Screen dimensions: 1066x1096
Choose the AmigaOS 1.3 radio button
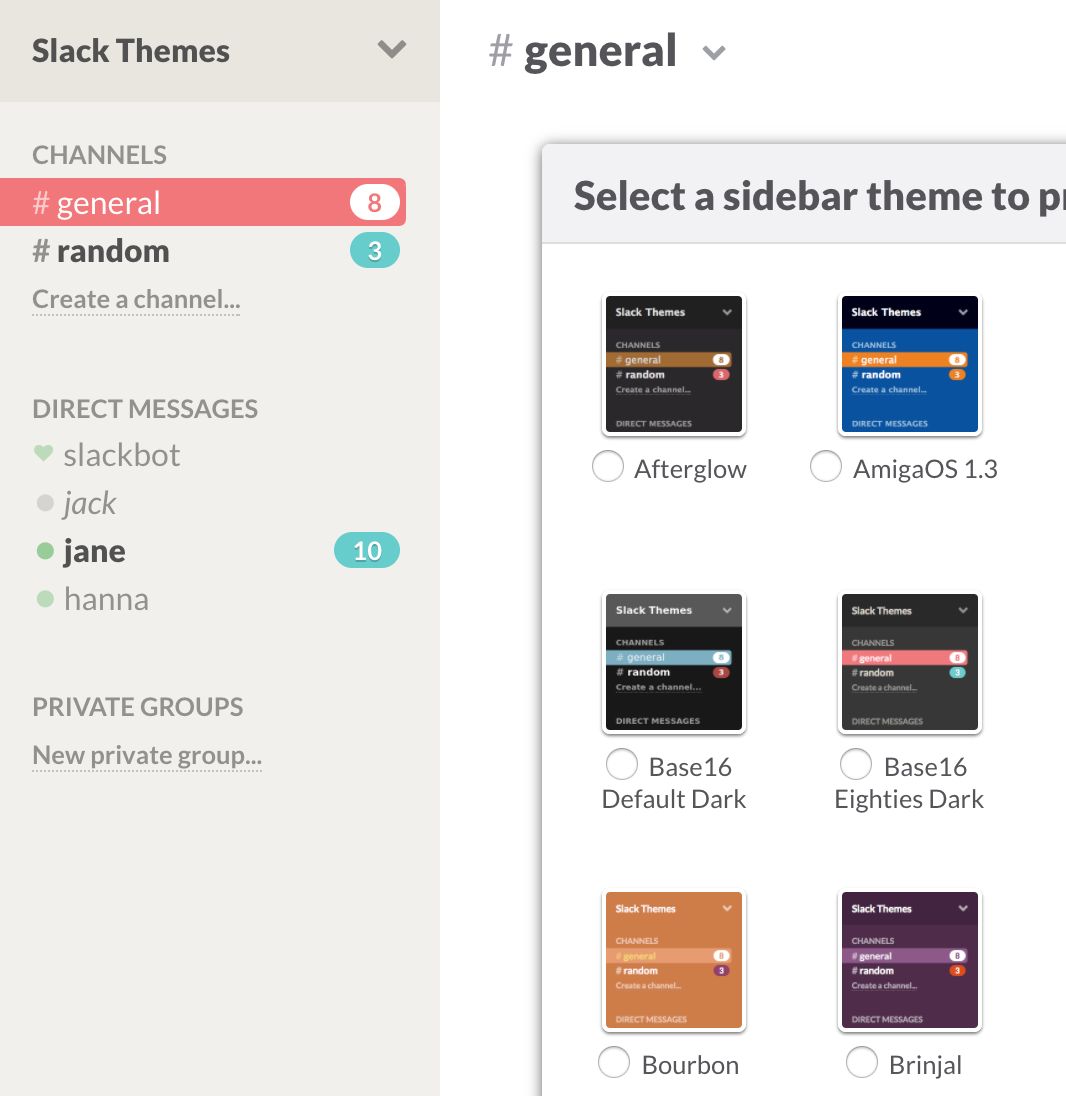tap(825, 467)
